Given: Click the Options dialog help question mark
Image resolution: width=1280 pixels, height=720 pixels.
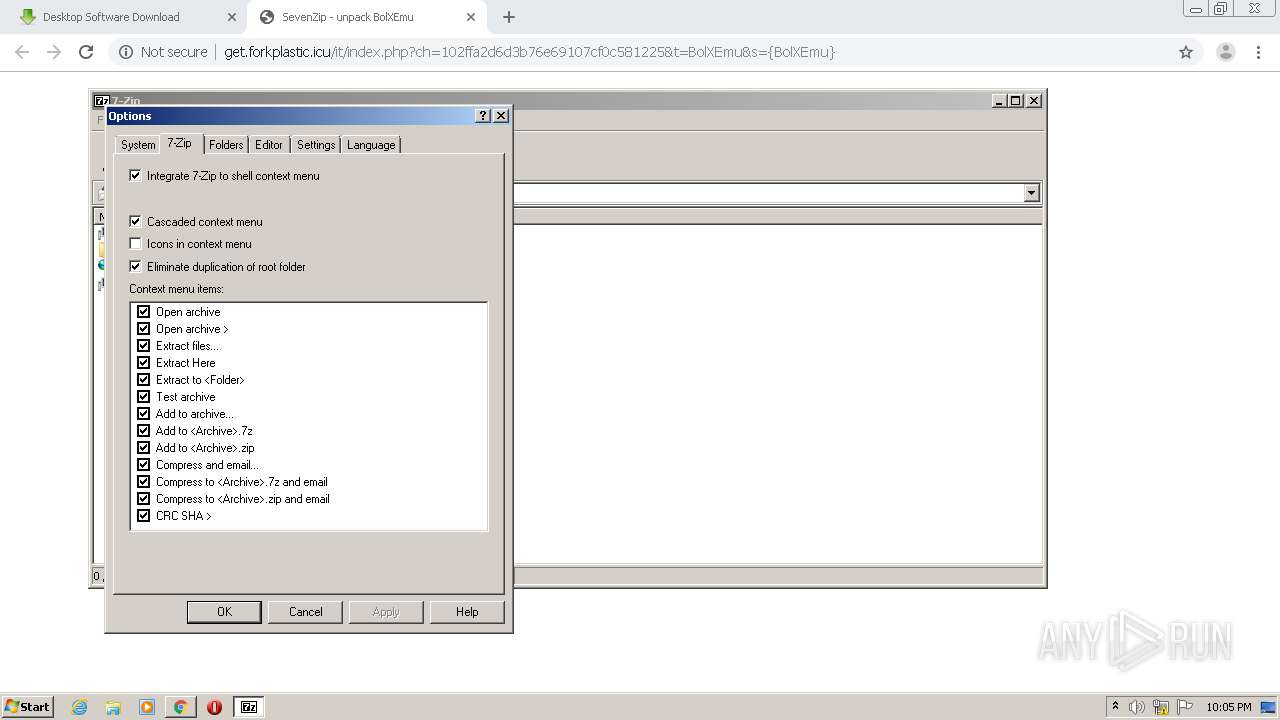Looking at the screenshot, I should coord(483,116).
